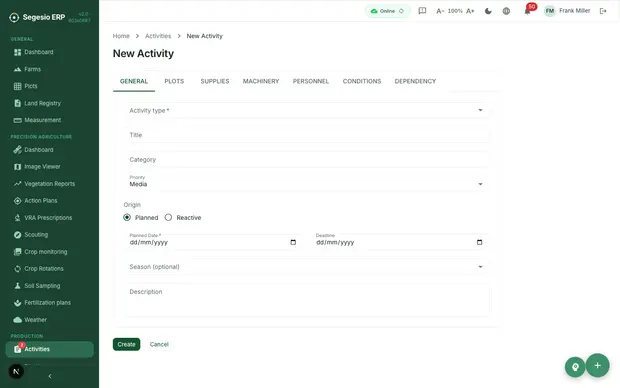This screenshot has width=620, height=388.
Task: Click the 100% font size reset label
Action: (455, 11)
